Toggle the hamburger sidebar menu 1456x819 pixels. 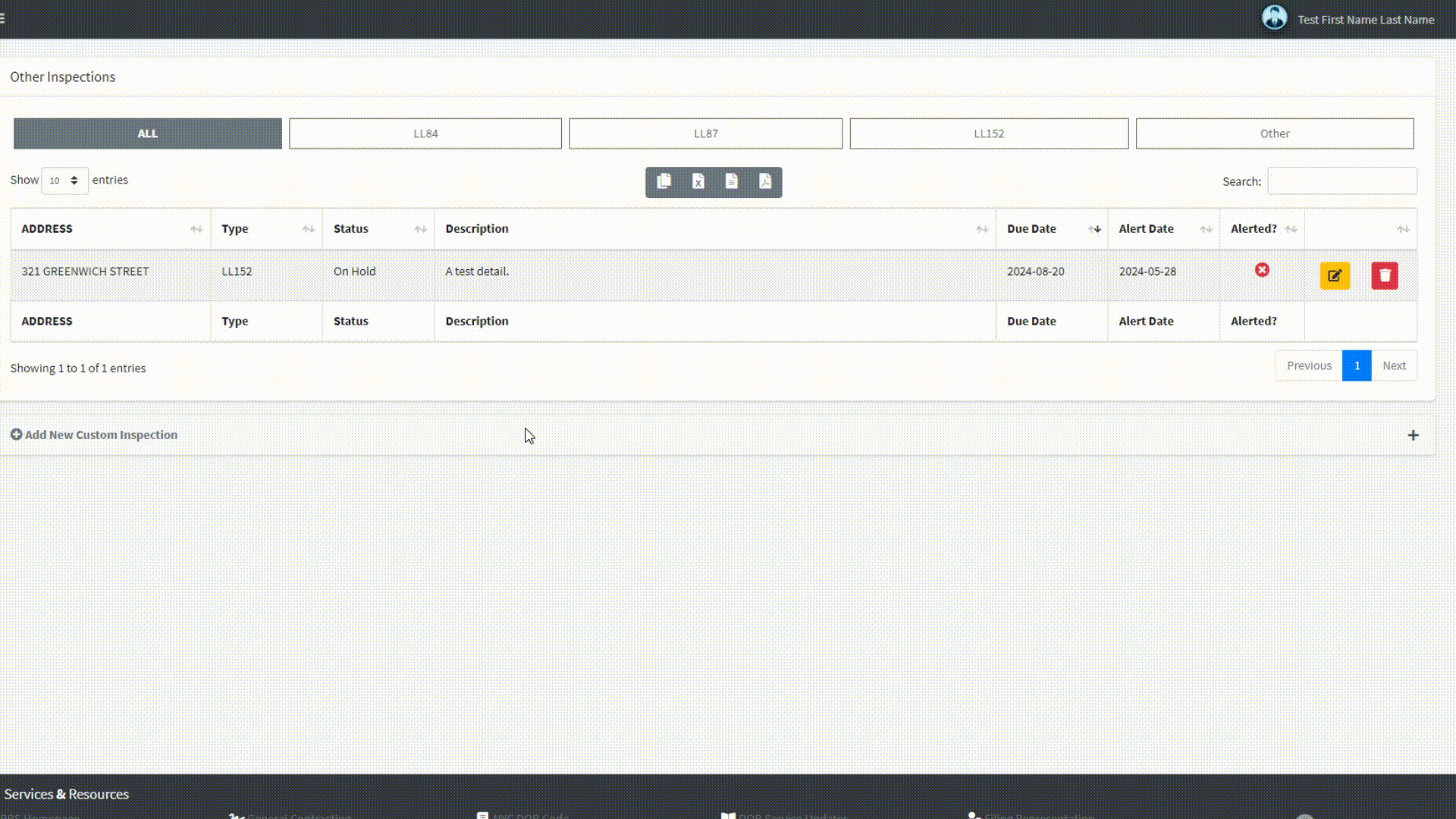[3, 18]
